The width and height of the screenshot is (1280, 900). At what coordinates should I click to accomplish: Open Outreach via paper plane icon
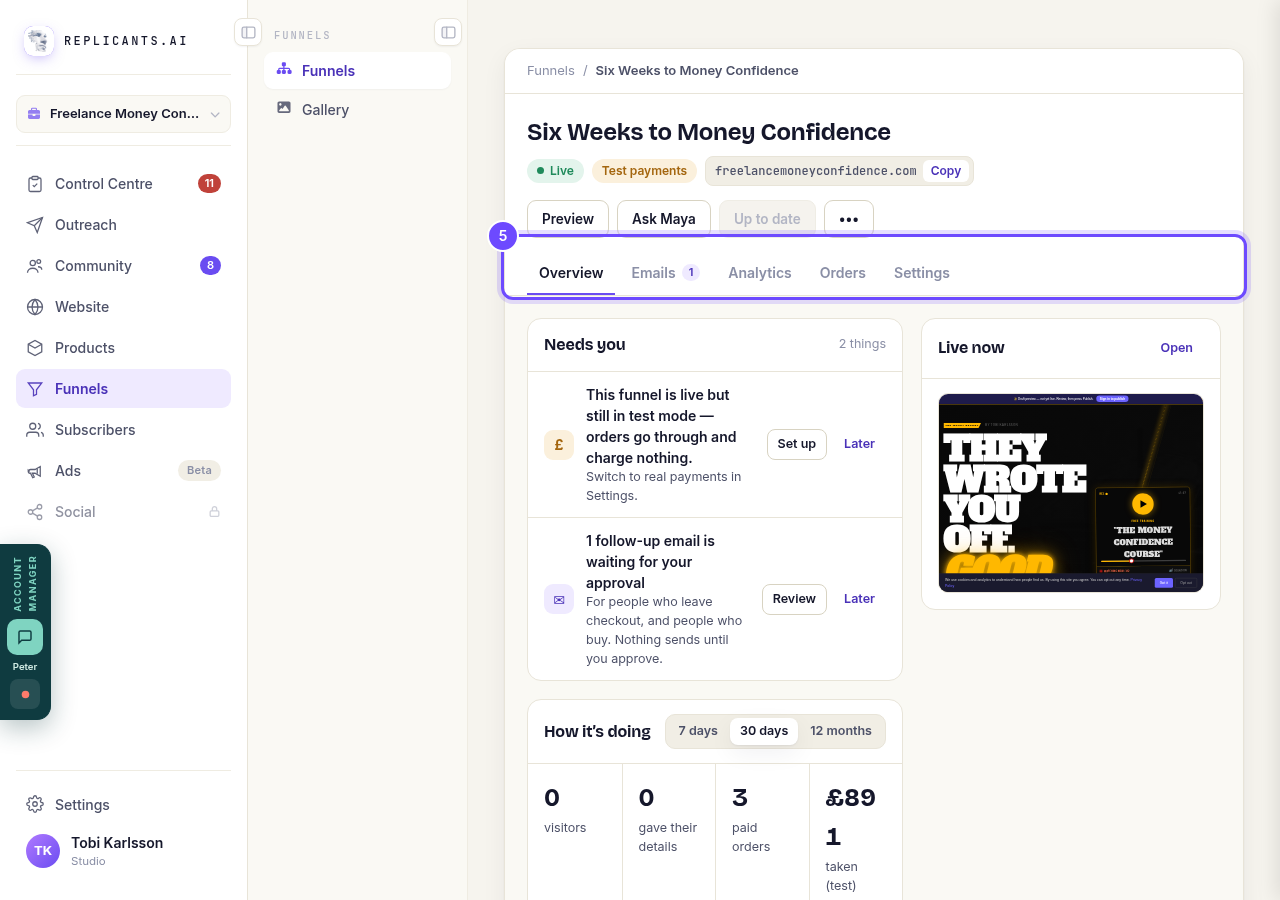[35, 225]
